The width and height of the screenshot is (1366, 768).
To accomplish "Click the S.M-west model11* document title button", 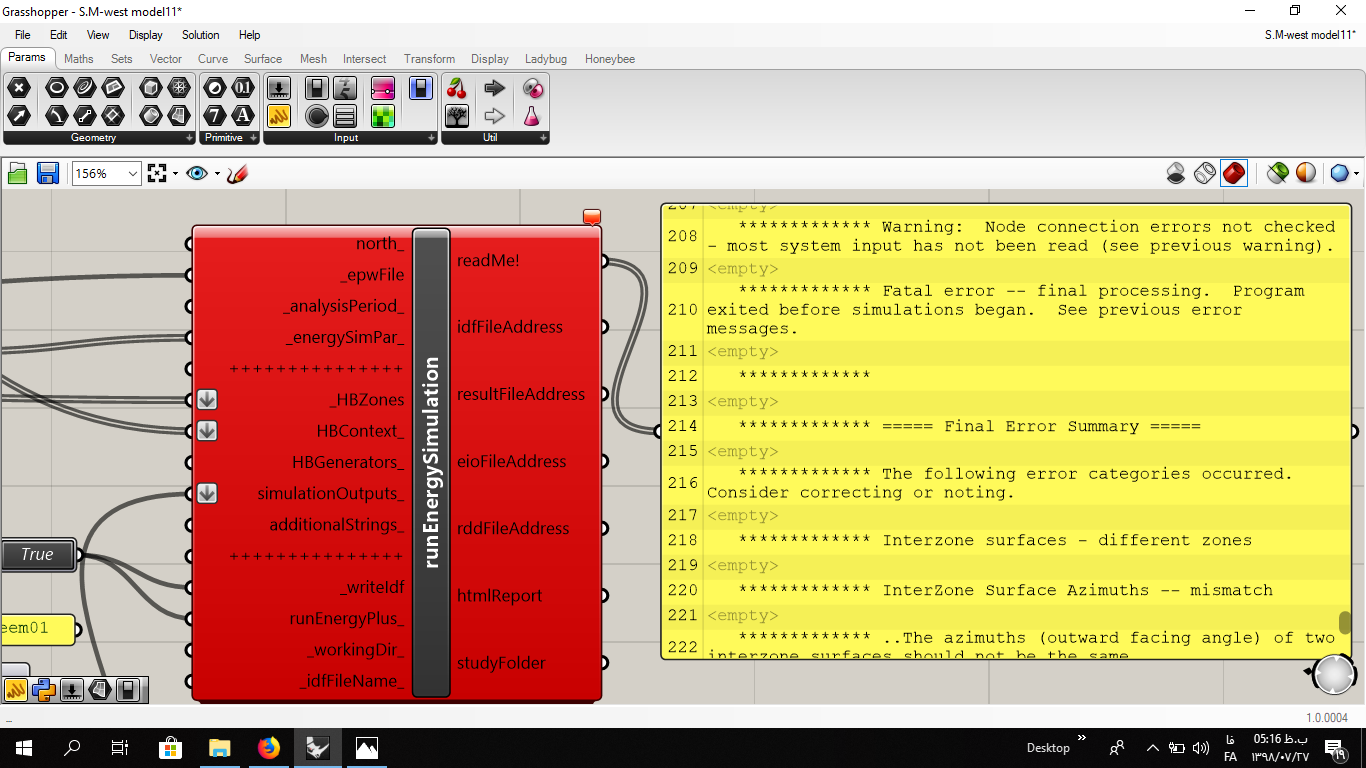I will [x=1309, y=35].
